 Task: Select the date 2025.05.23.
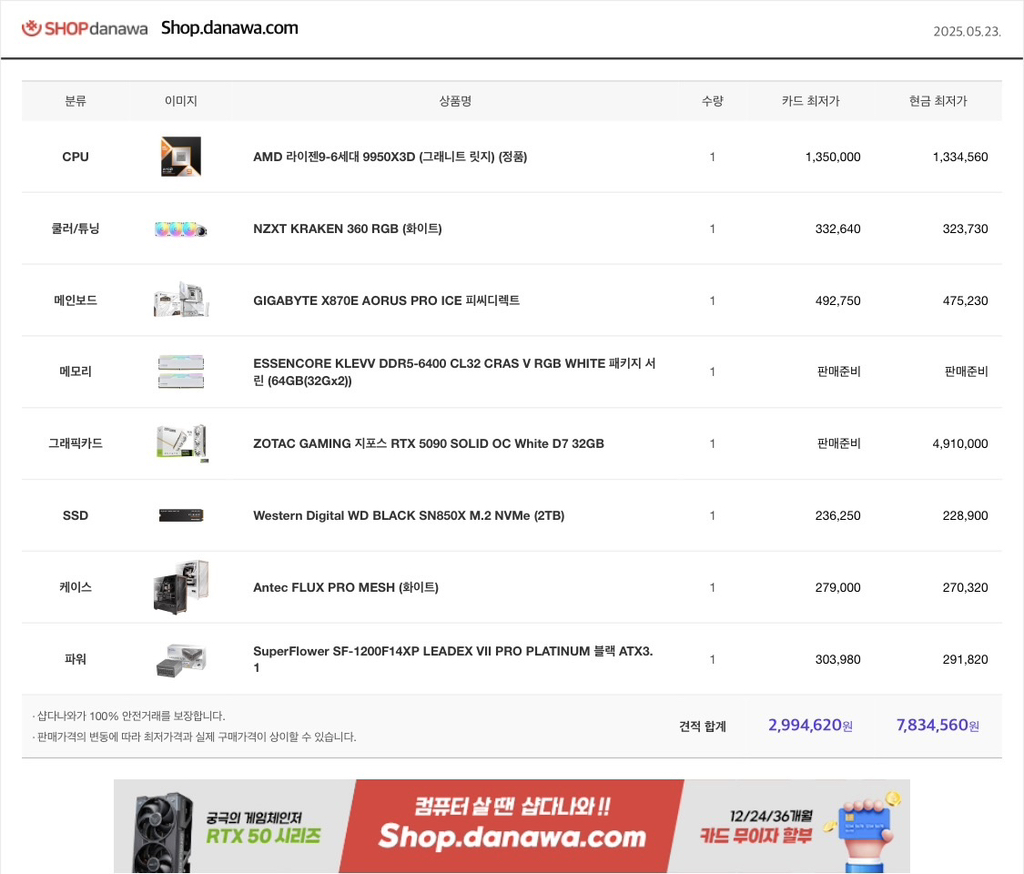point(967,31)
